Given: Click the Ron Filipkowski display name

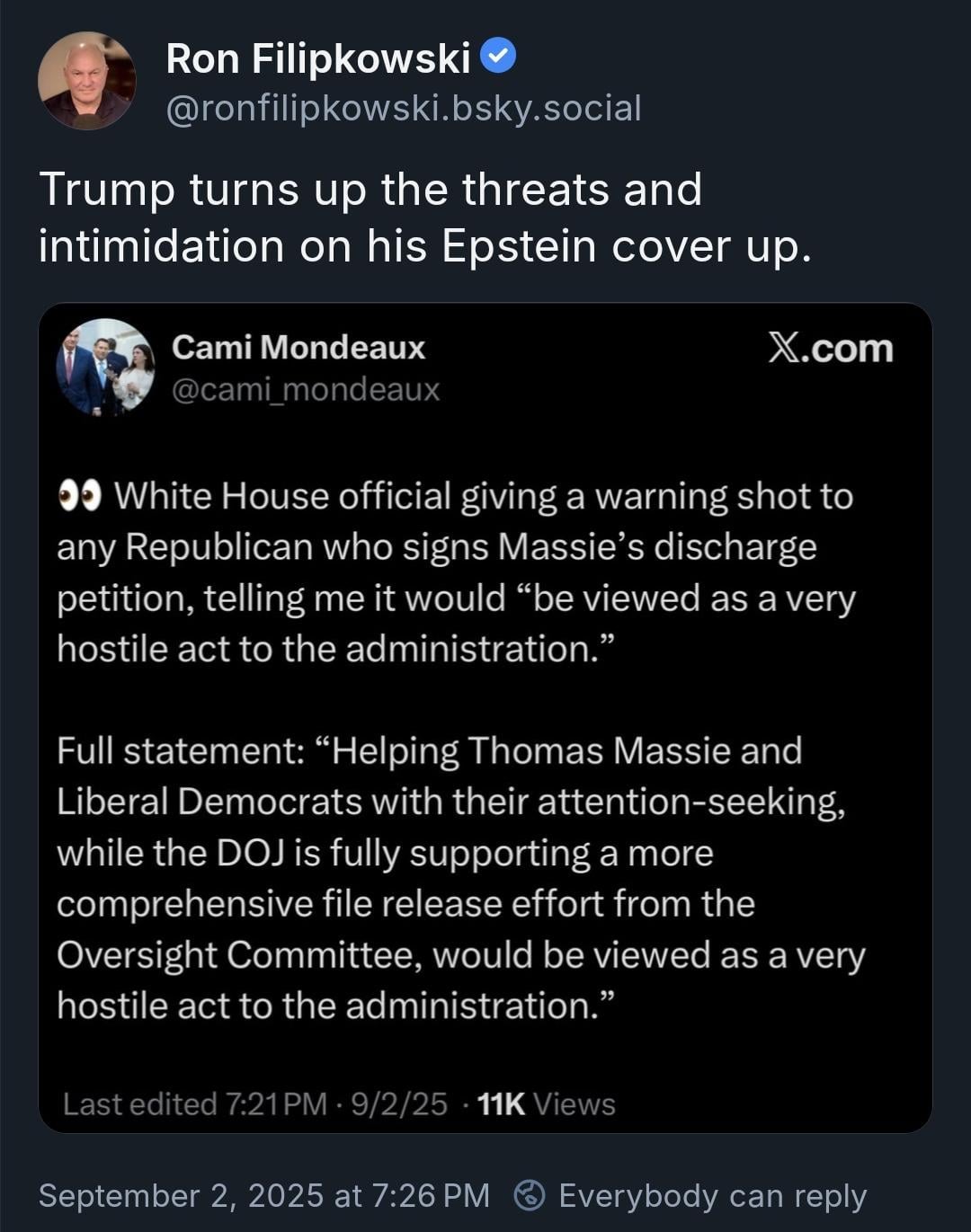Looking at the screenshot, I should coord(318,59).
